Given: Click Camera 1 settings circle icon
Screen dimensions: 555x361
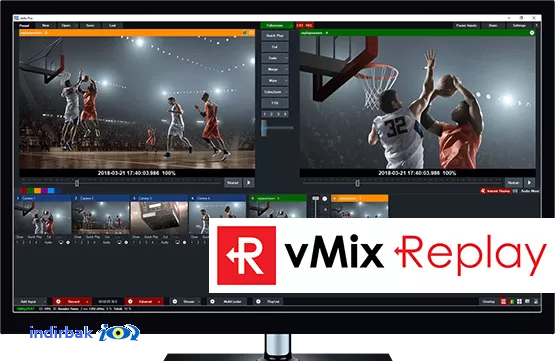Looking at the screenshot, I should 68,242.
